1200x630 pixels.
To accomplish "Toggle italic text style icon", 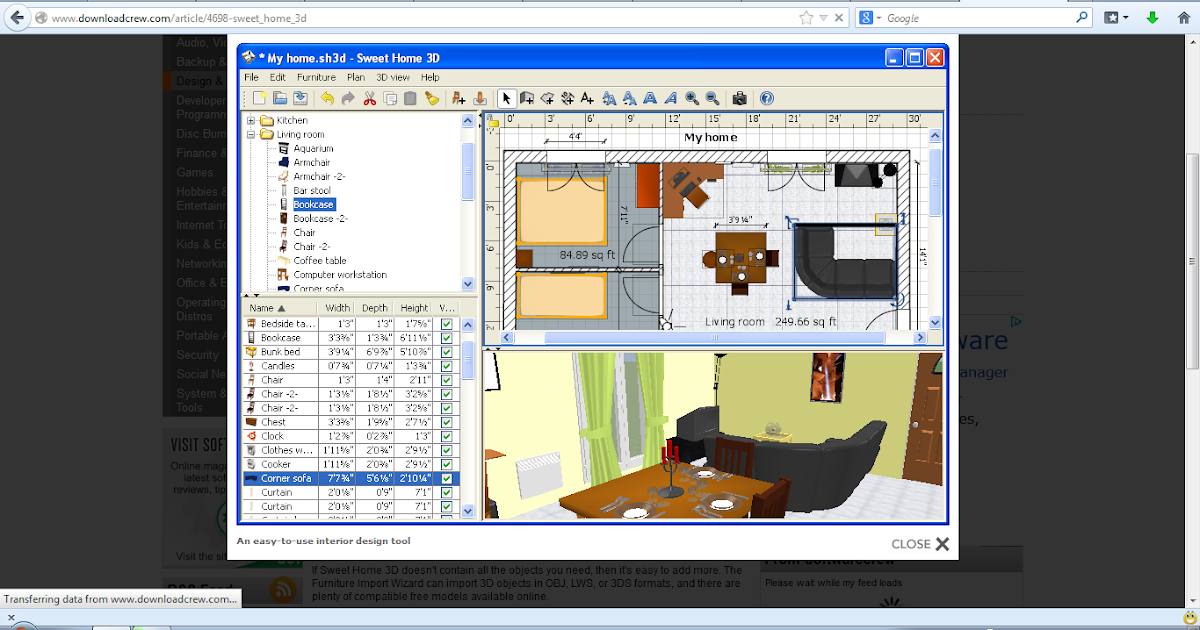I will (670, 98).
